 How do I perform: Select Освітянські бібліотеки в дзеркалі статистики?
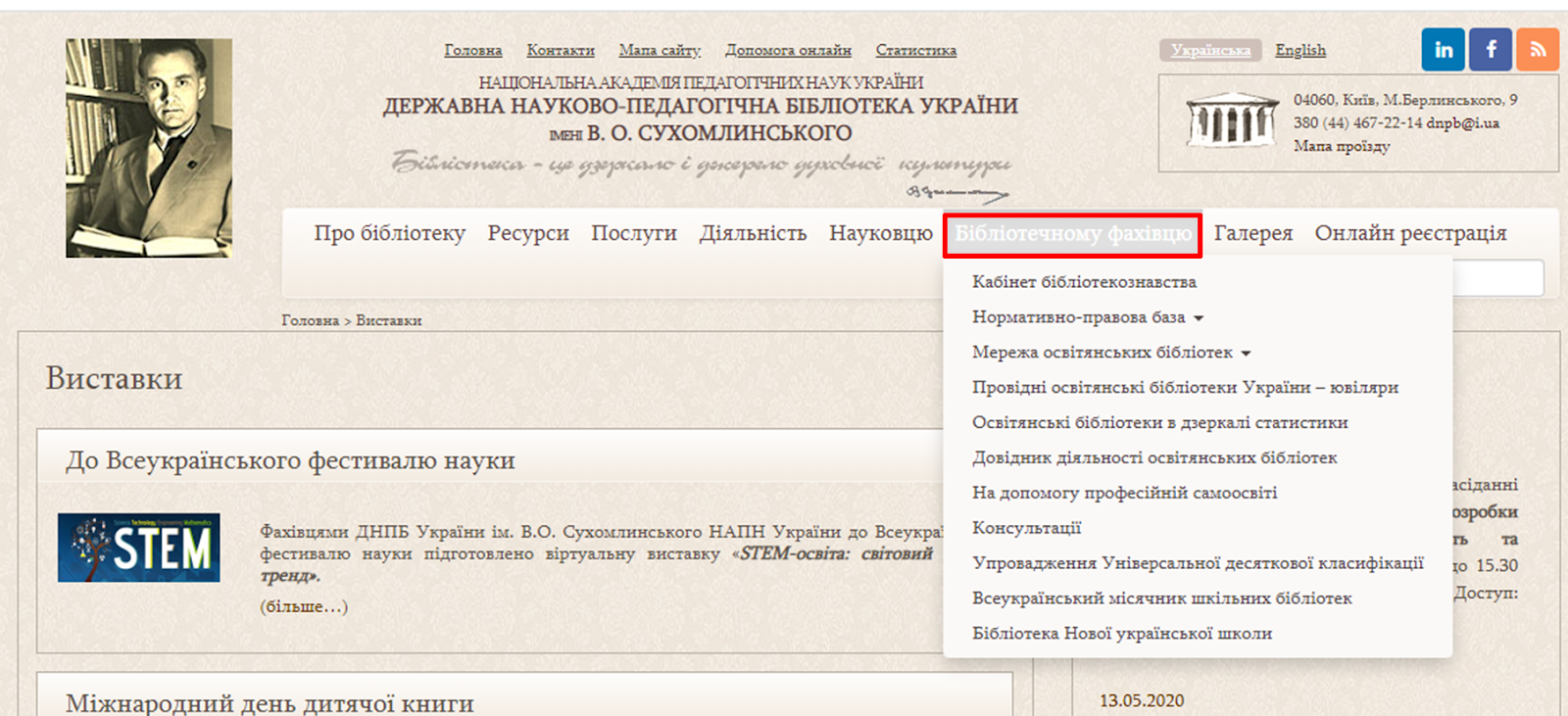click(x=1159, y=423)
